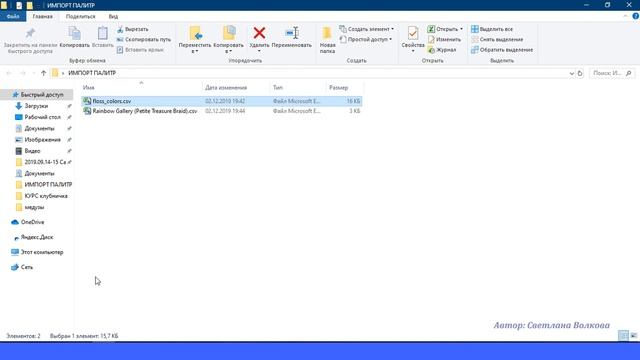This screenshot has height=360, width=640.
Task: Switch to View (Вид) tab
Action: tap(113, 16)
